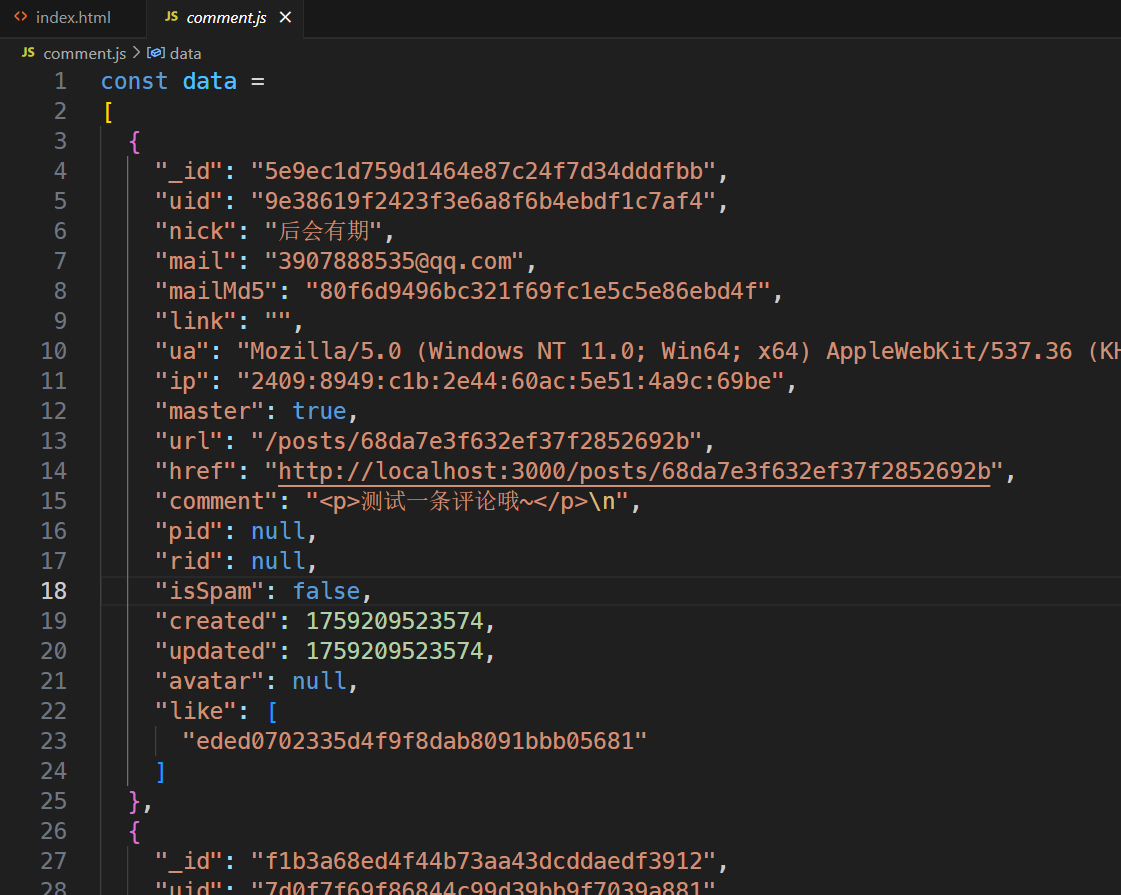Open the data breadcrumb symbol picker

185,53
